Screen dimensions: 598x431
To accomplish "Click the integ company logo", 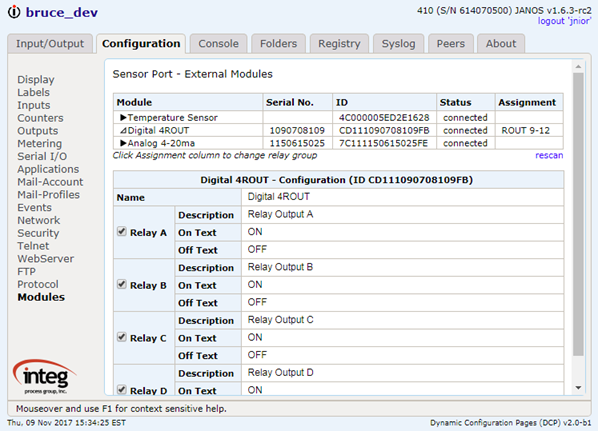I will 45,376.
